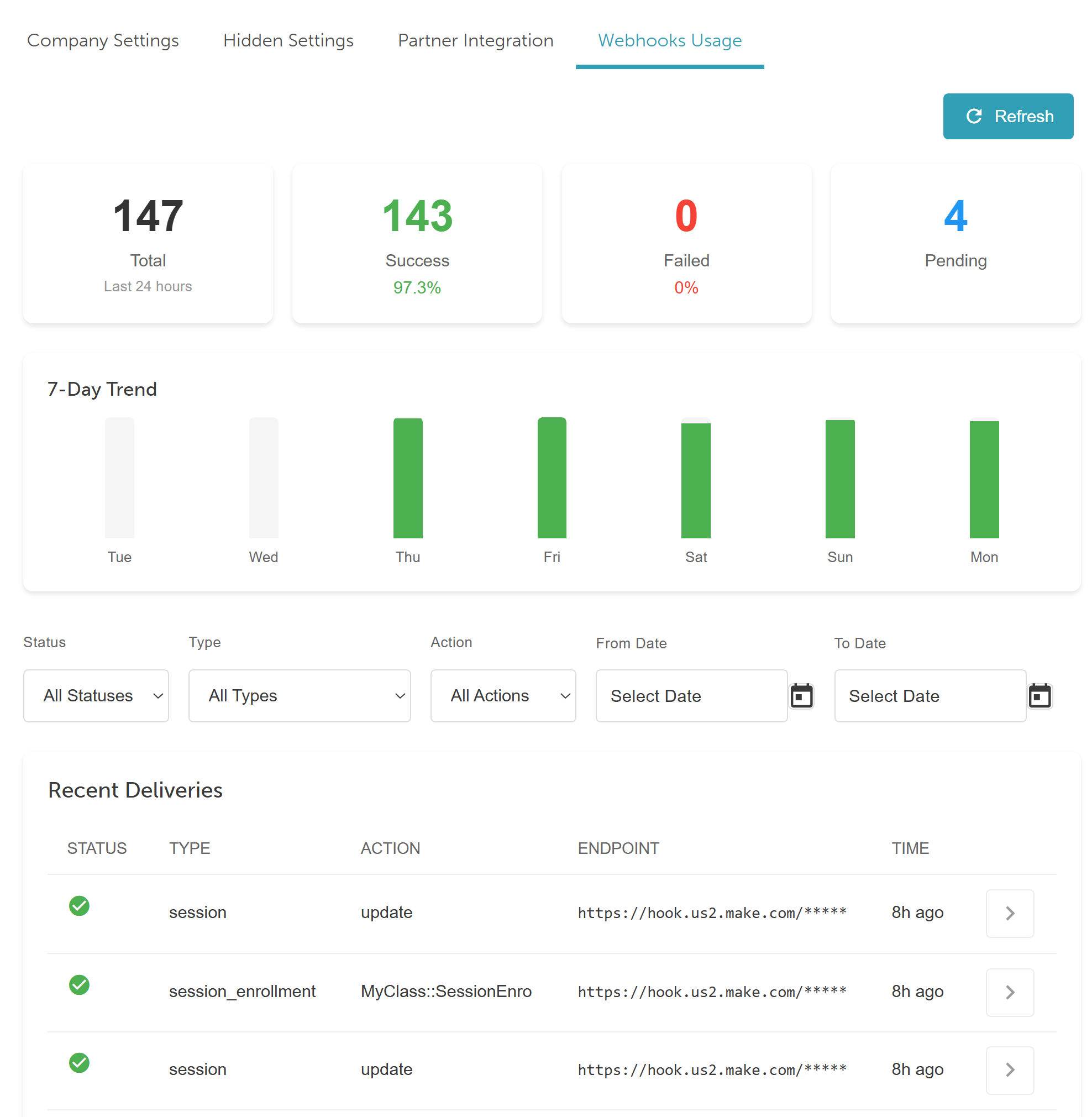
Task: Expand details of the first session update delivery
Action: click(x=1010, y=914)
